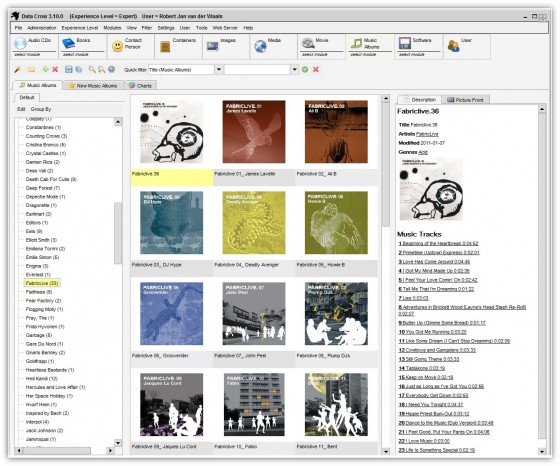Screen dimensions: 560x466
Task: Open the Experience Level menu
Action: pyautogui.click(x=80, y=28)
